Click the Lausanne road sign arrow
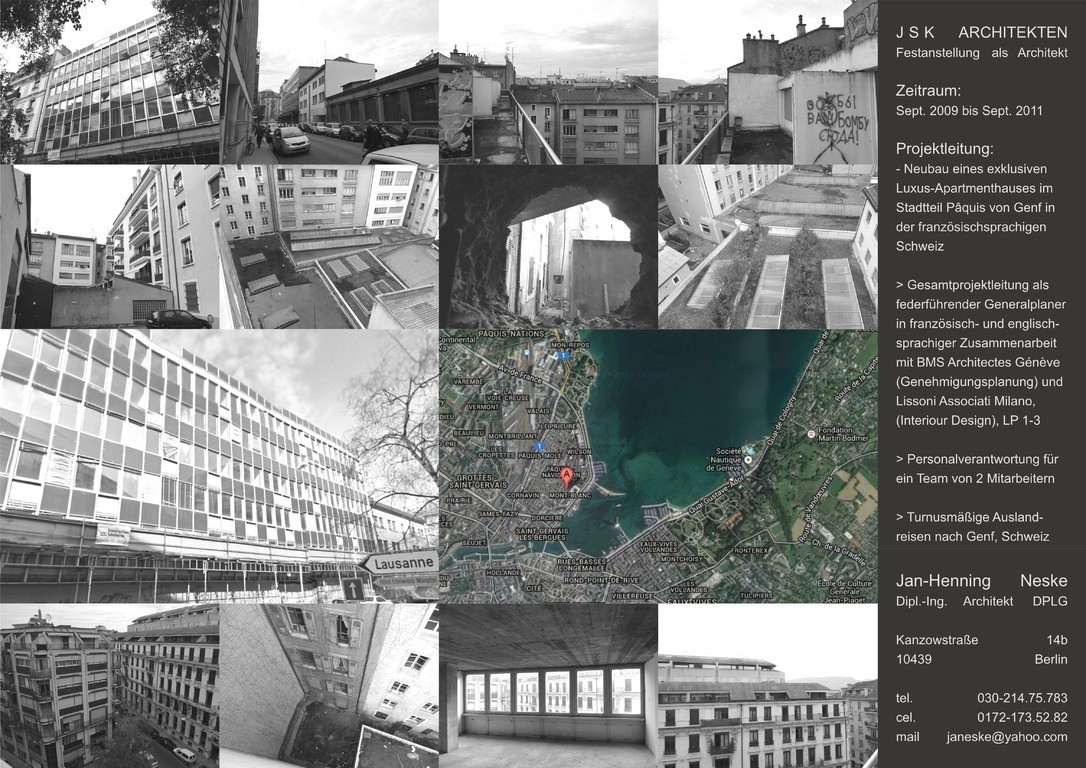This screenshot has height=768, width=1086. pos(398,563)
